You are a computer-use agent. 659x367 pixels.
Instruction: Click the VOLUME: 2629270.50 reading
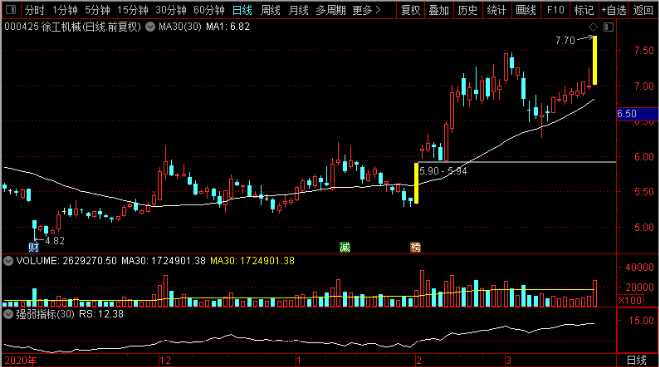point(66,261)
